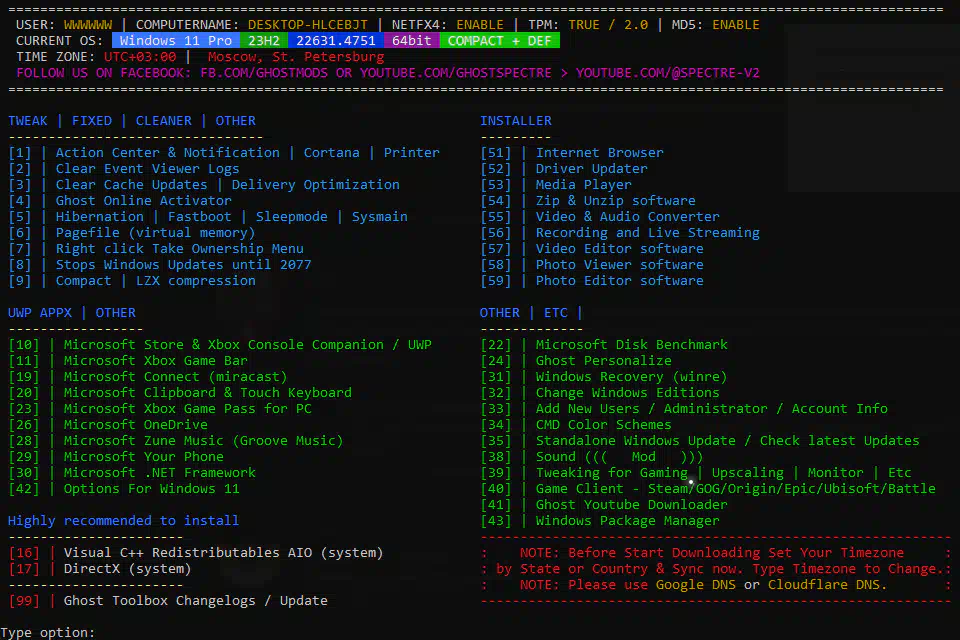
Task: Click the 'COMPACT + DEF' green badge
Action: point(500,40)
